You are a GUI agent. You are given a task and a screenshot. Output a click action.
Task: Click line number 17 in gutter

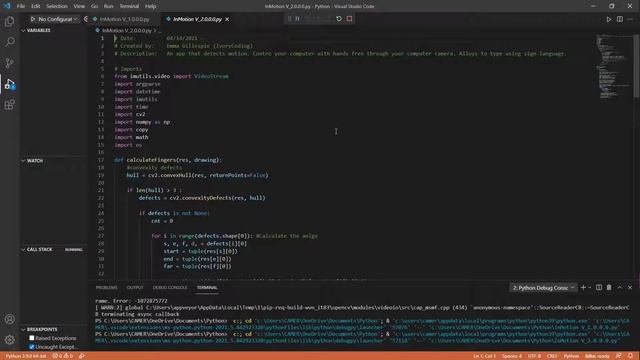pos(101,160)
